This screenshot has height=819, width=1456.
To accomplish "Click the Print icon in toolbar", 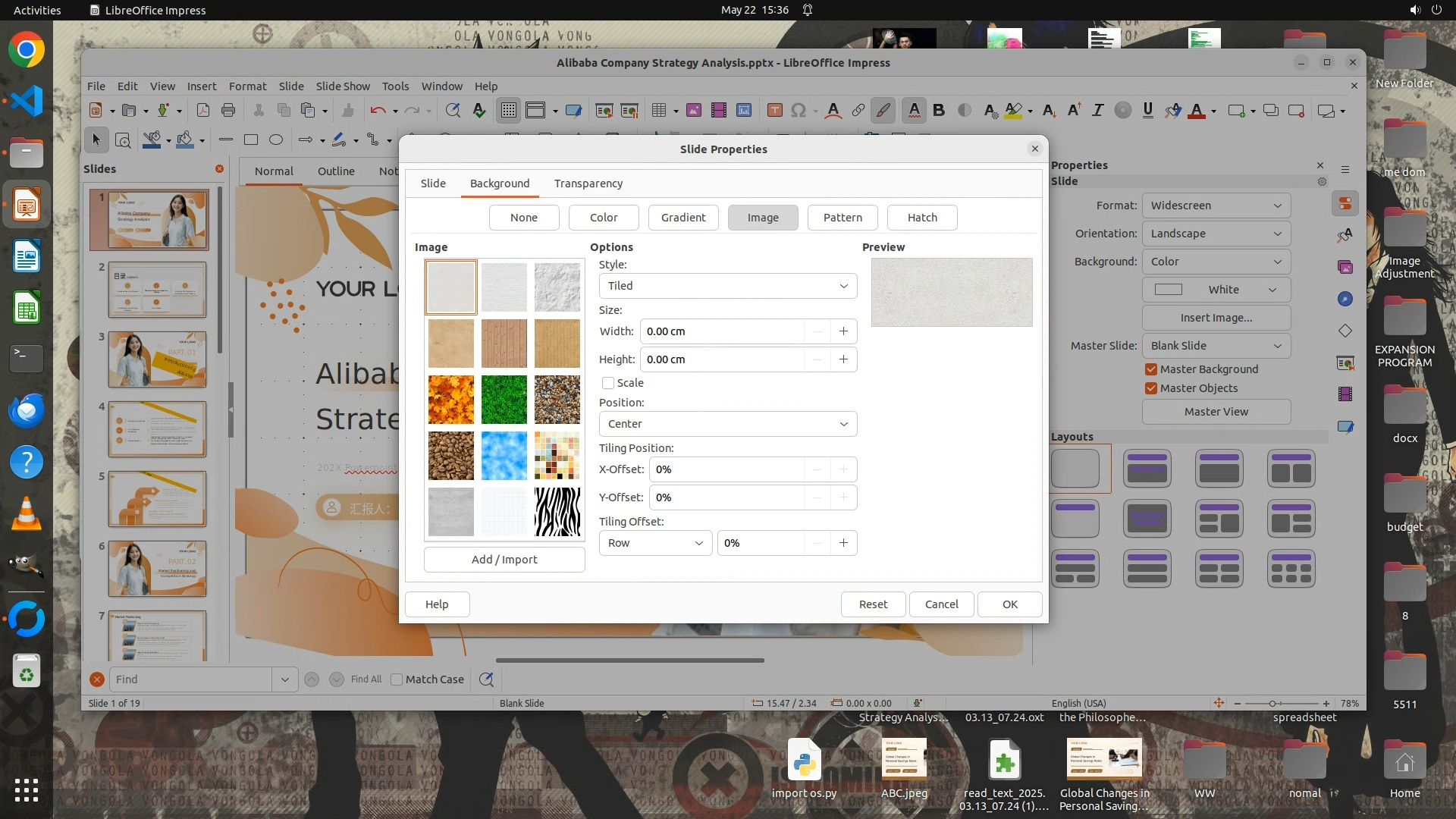I will [x=228, y=111].
